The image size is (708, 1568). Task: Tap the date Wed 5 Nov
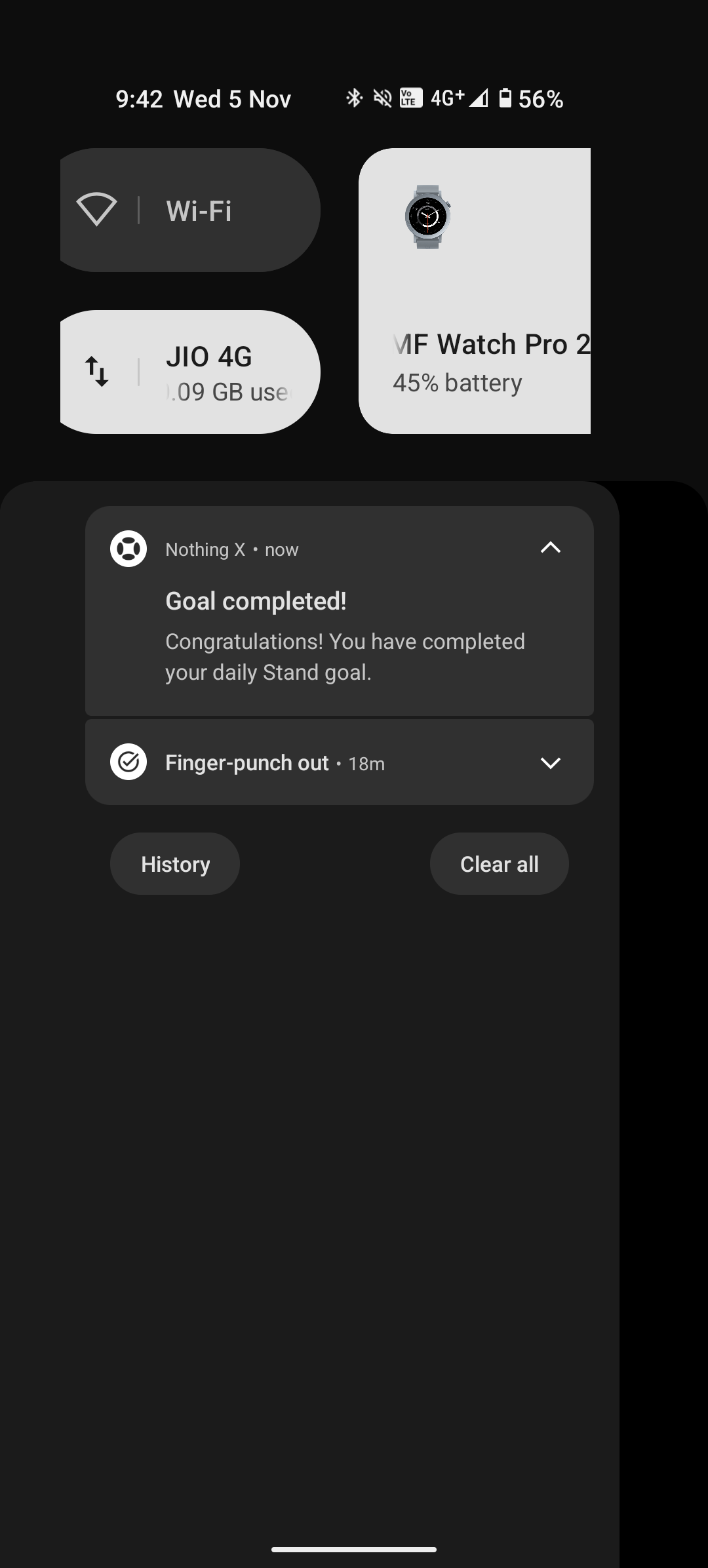coord(232,99)
